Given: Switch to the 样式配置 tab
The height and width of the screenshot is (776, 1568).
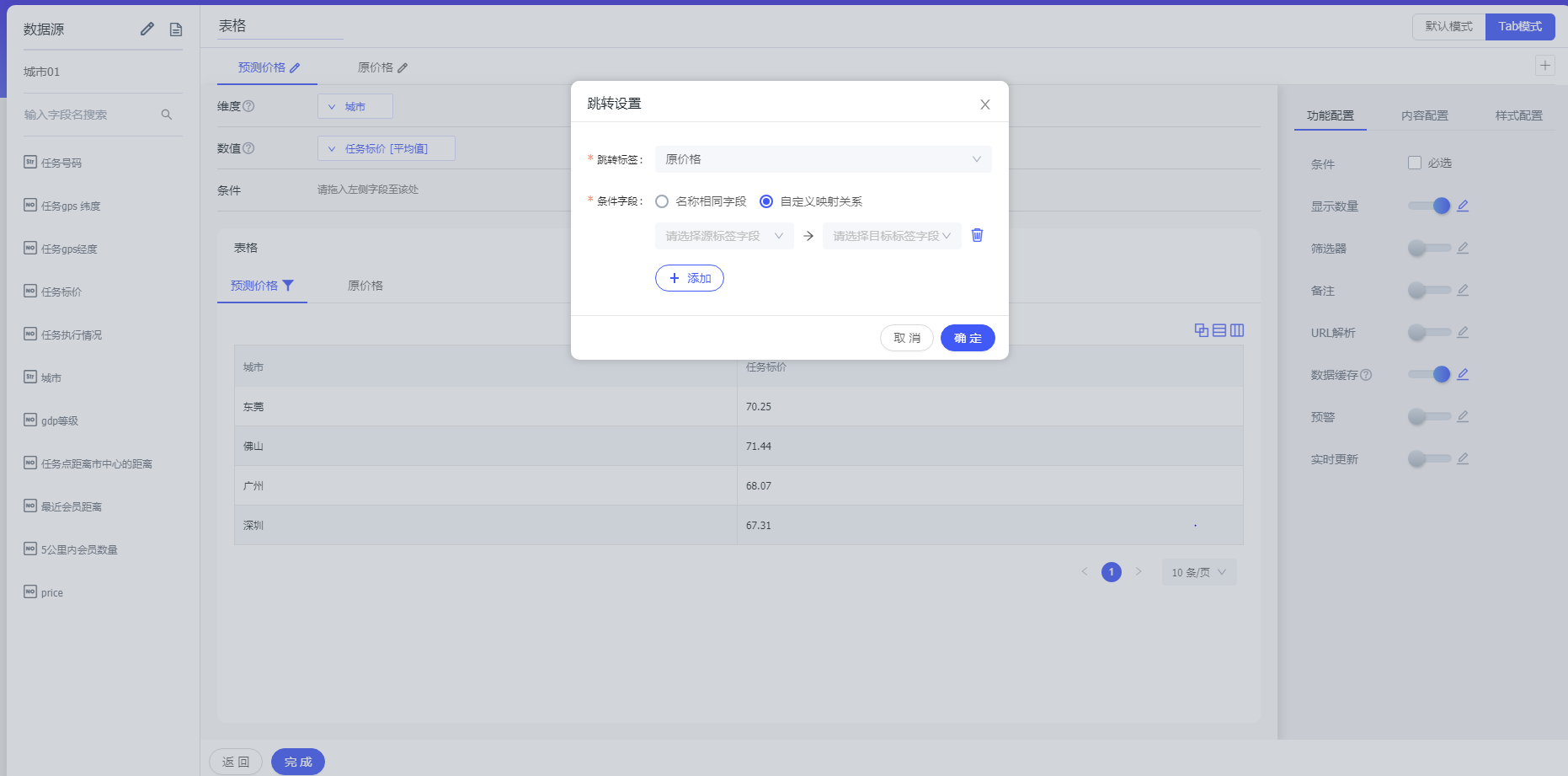Looking at the screenshot, I should click(1518, 115).
